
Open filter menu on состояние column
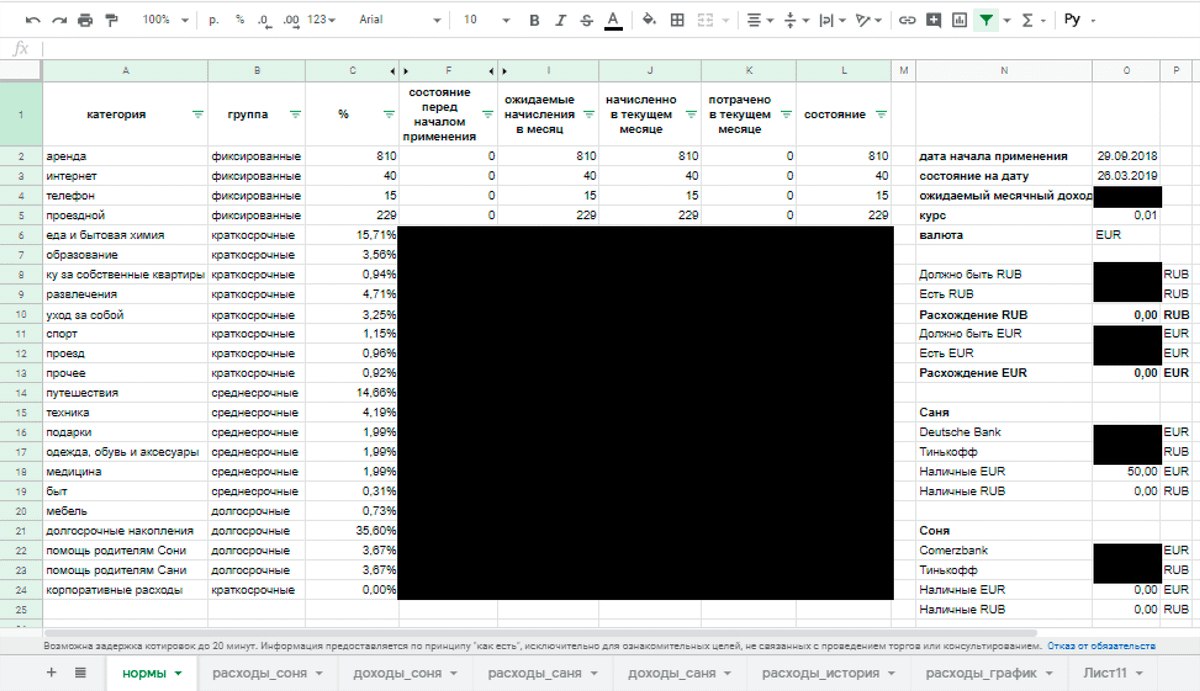click(x=881, y=115)
